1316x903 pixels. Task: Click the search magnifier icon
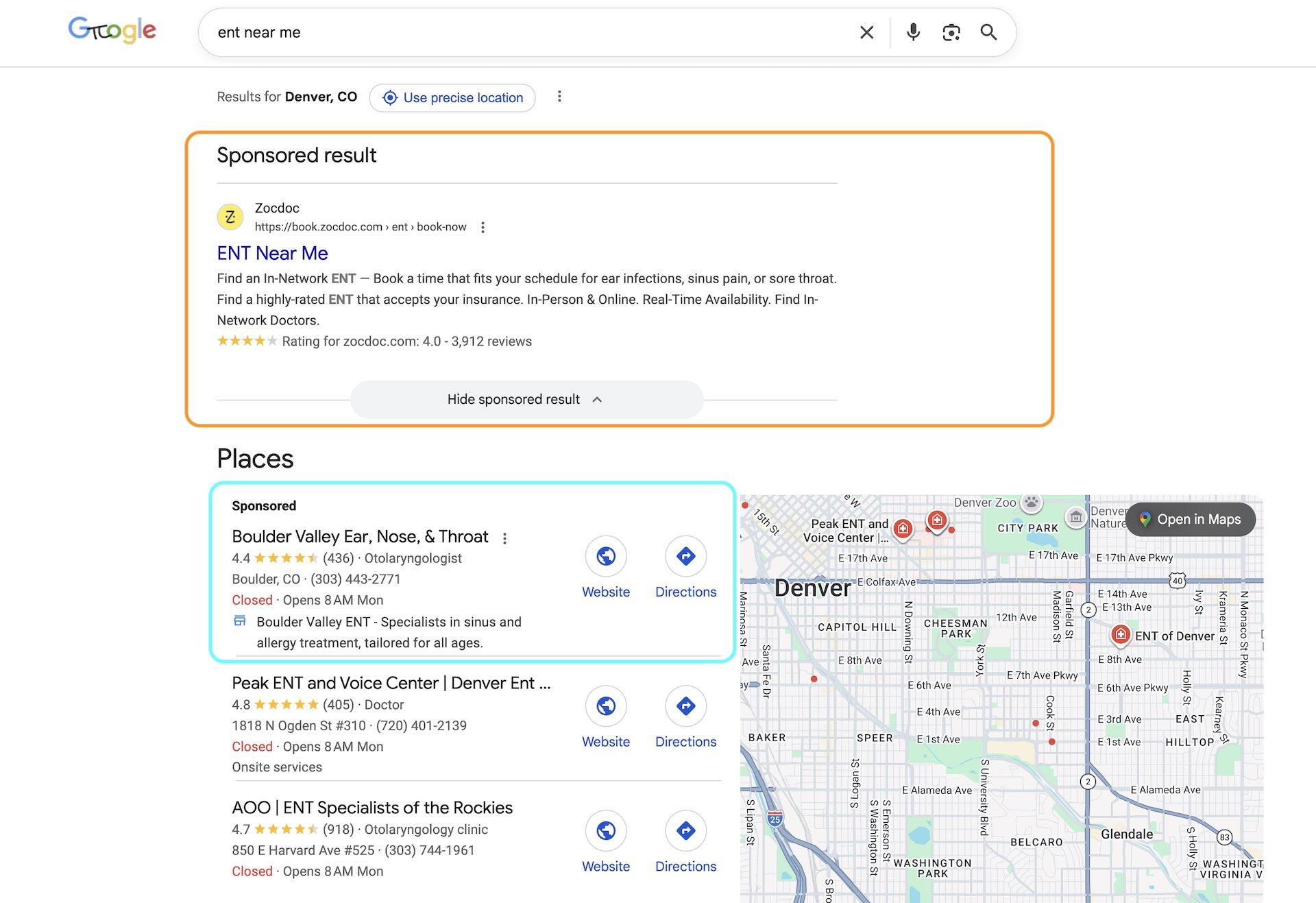tap(989, 32)
